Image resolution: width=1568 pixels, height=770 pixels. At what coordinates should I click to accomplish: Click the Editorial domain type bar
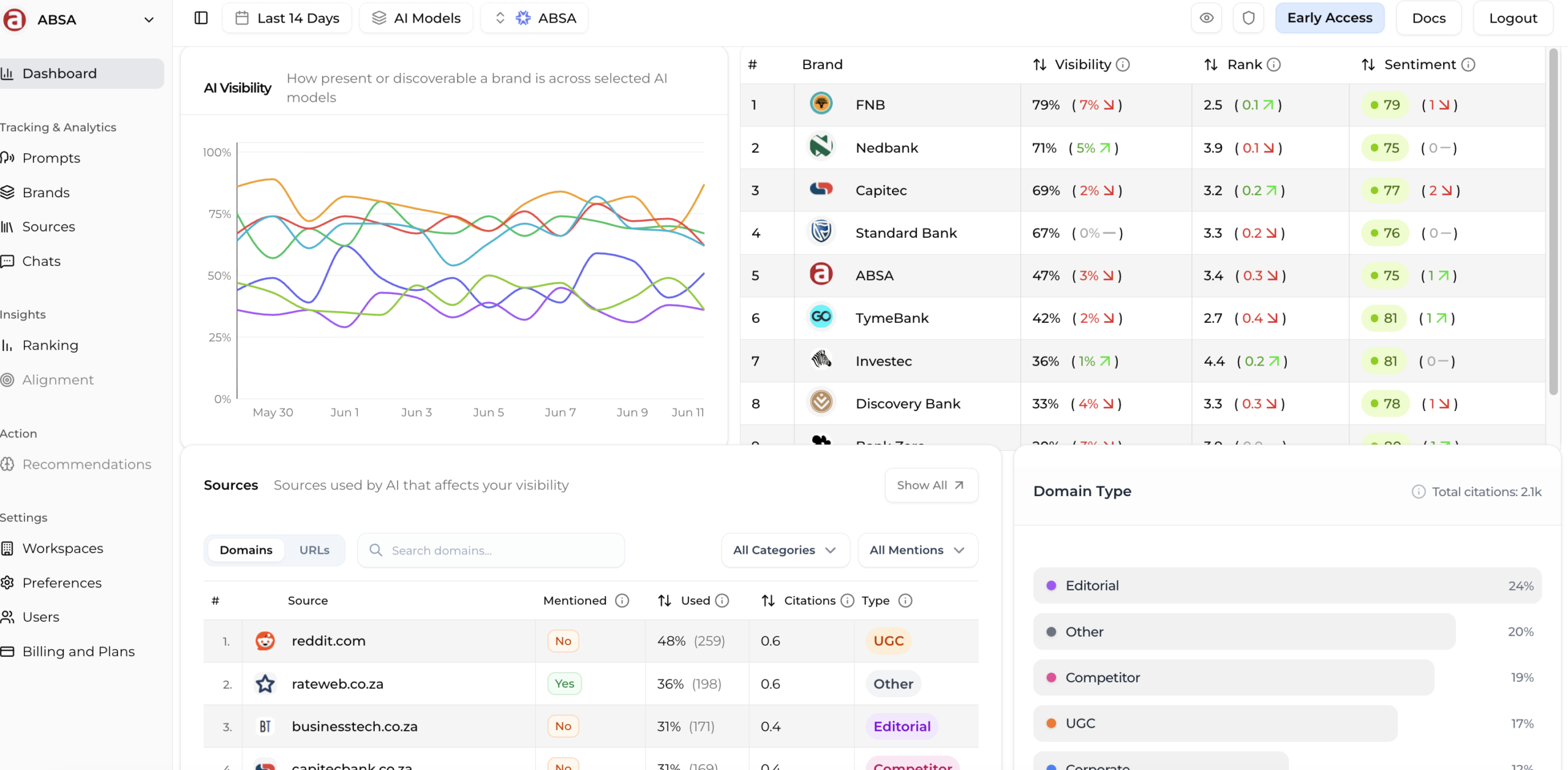[x=1287, y=586]
